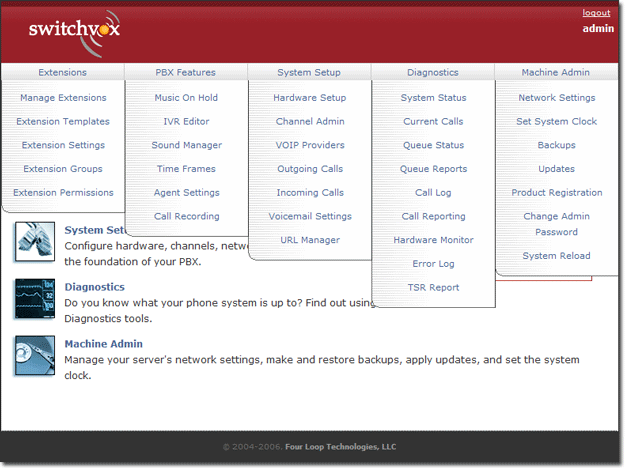Screen dimensions: 625x468
Task: Select Updates
Action: click(556, 169)
